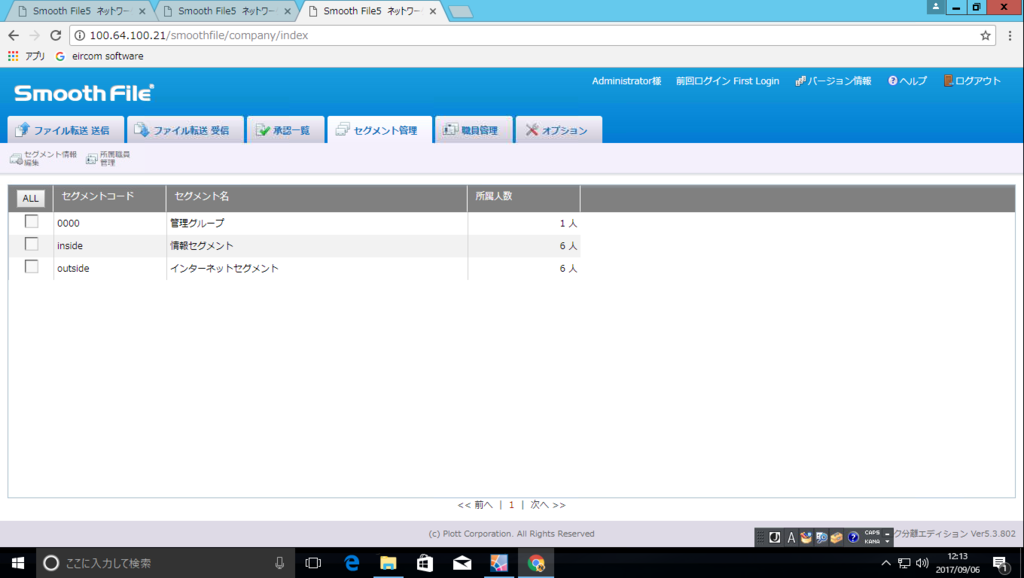
Task: Open File Explorer from taskbar
Action: (389, 563)
